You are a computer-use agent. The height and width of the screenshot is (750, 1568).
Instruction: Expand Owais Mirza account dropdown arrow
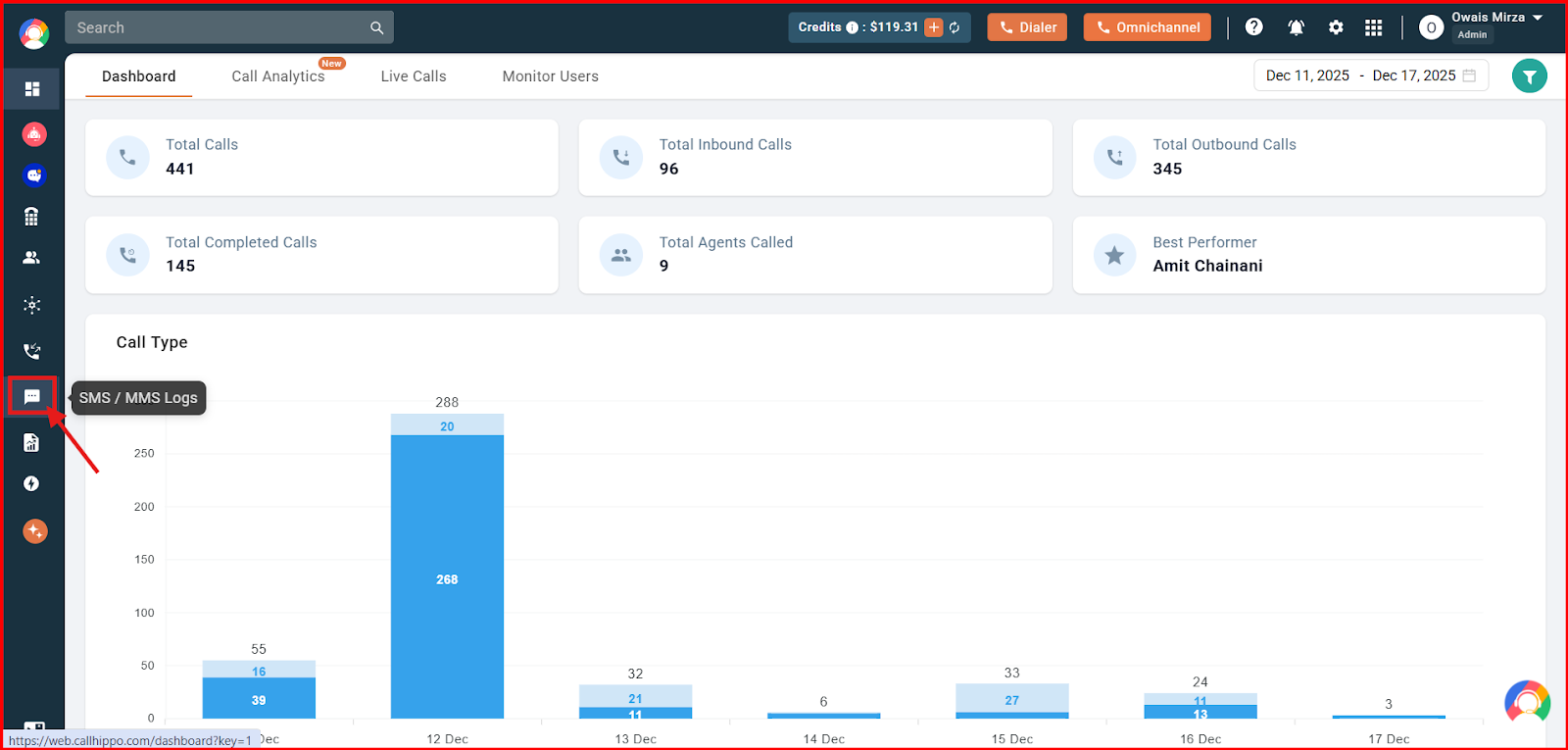tap(1538, 18)
